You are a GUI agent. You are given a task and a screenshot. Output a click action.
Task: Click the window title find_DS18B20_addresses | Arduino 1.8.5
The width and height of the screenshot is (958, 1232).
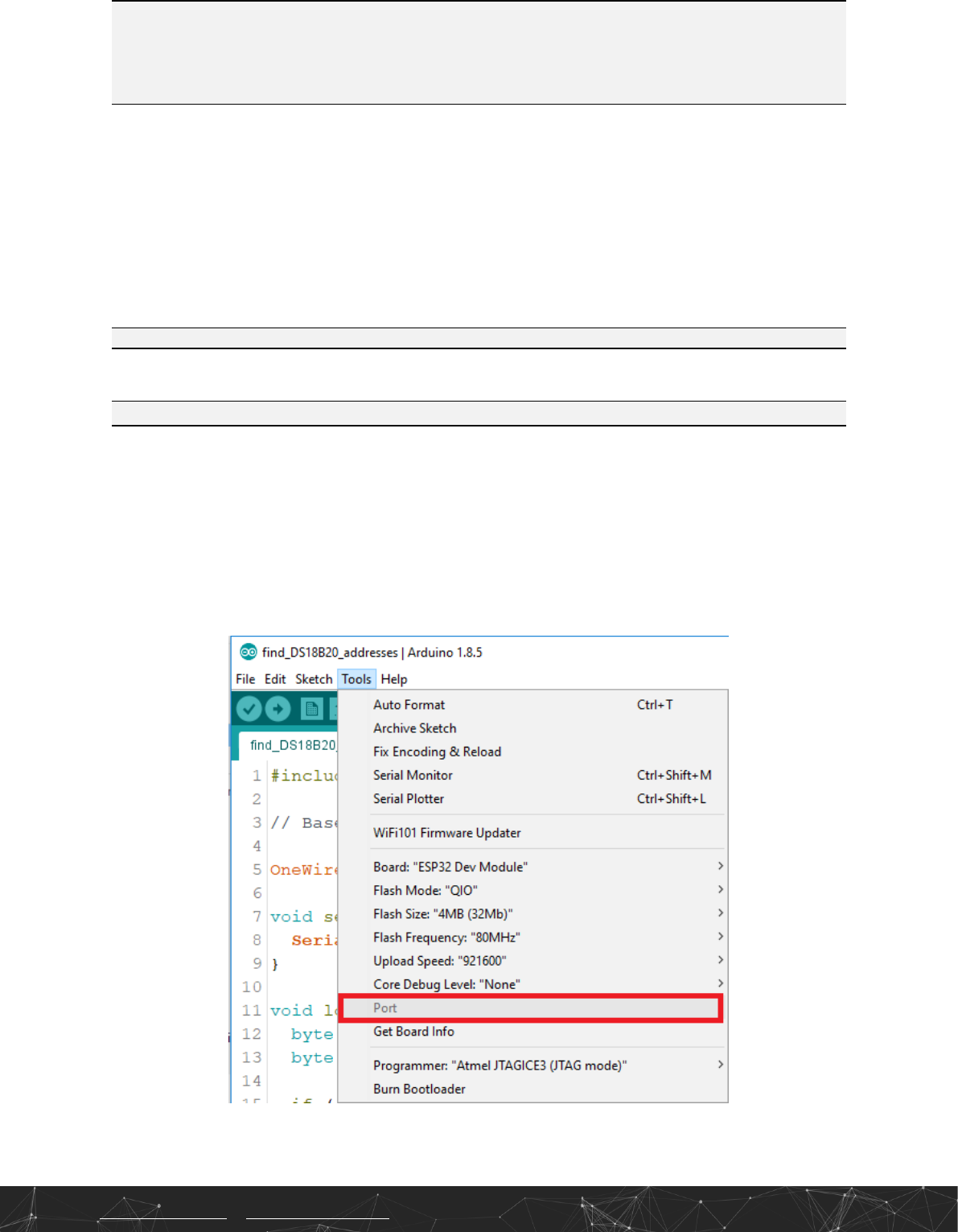[x=372, y=652]
